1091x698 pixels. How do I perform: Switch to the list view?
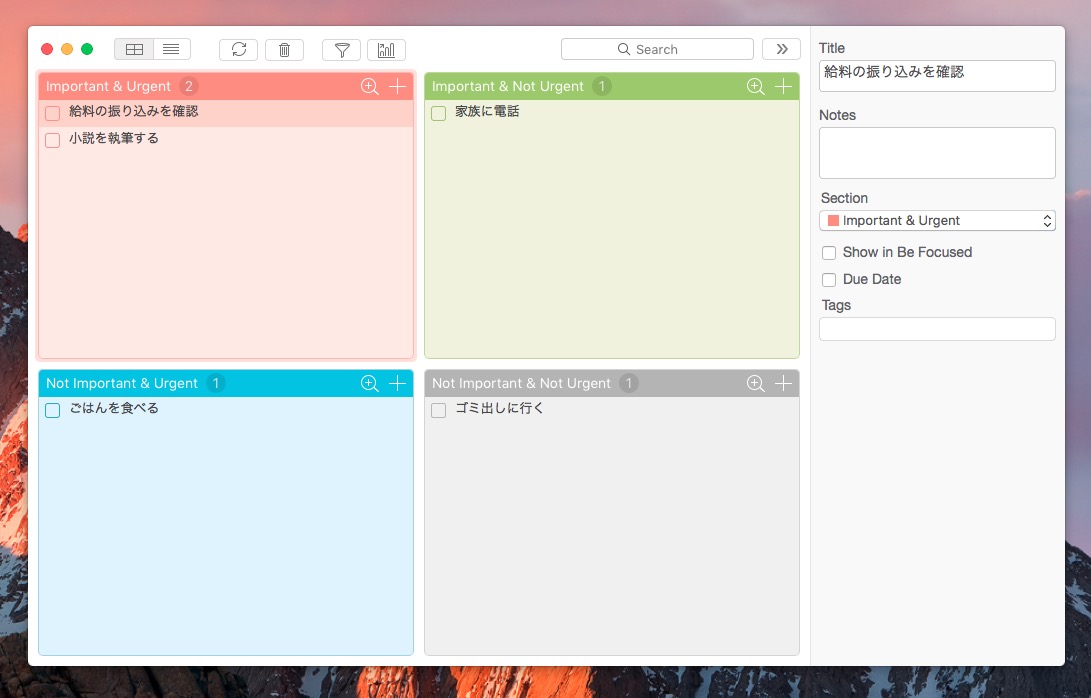pos(171,49)
